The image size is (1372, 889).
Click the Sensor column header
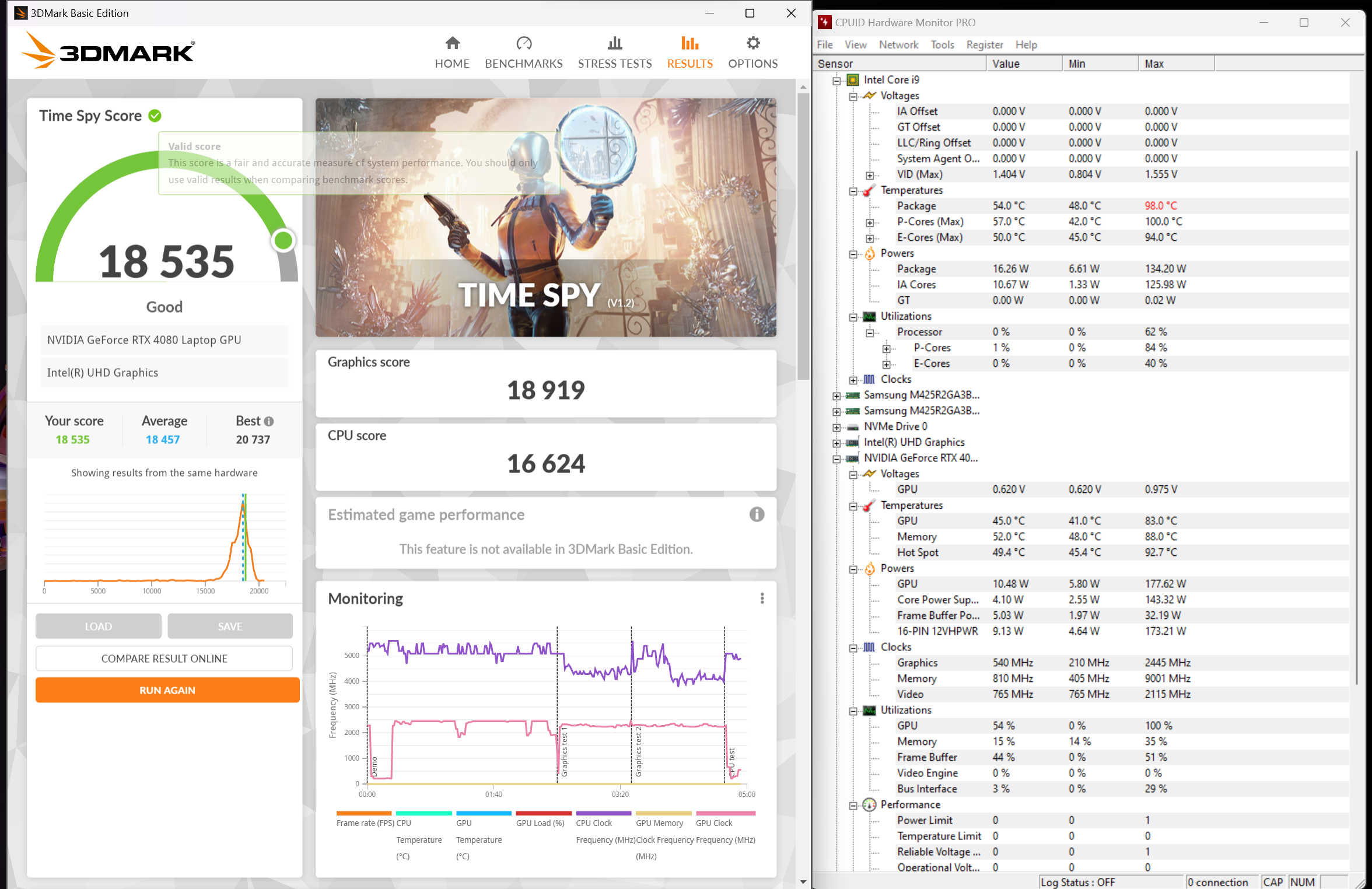[899, 64]
